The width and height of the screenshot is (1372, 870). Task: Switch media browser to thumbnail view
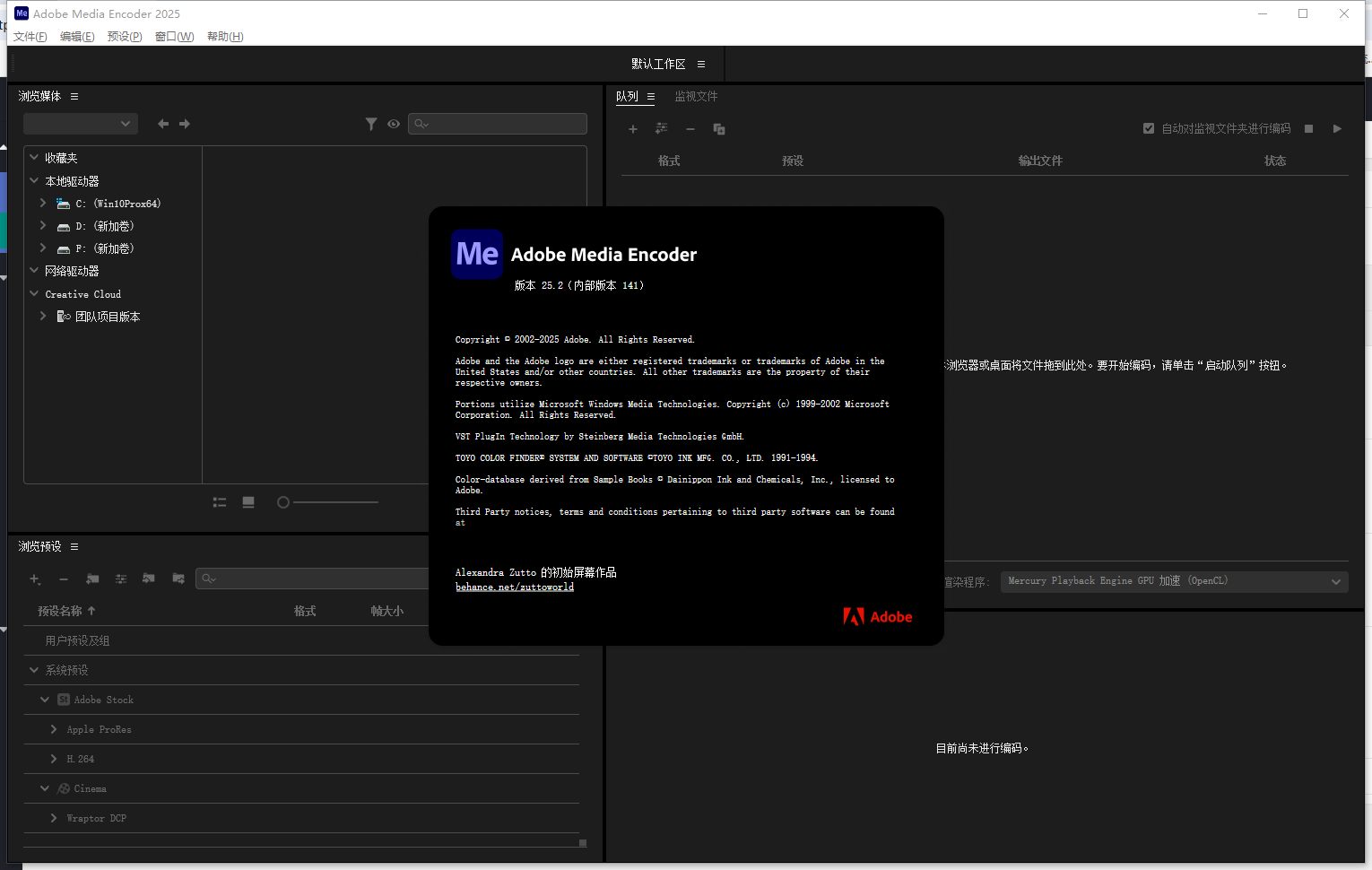point(248,502)
